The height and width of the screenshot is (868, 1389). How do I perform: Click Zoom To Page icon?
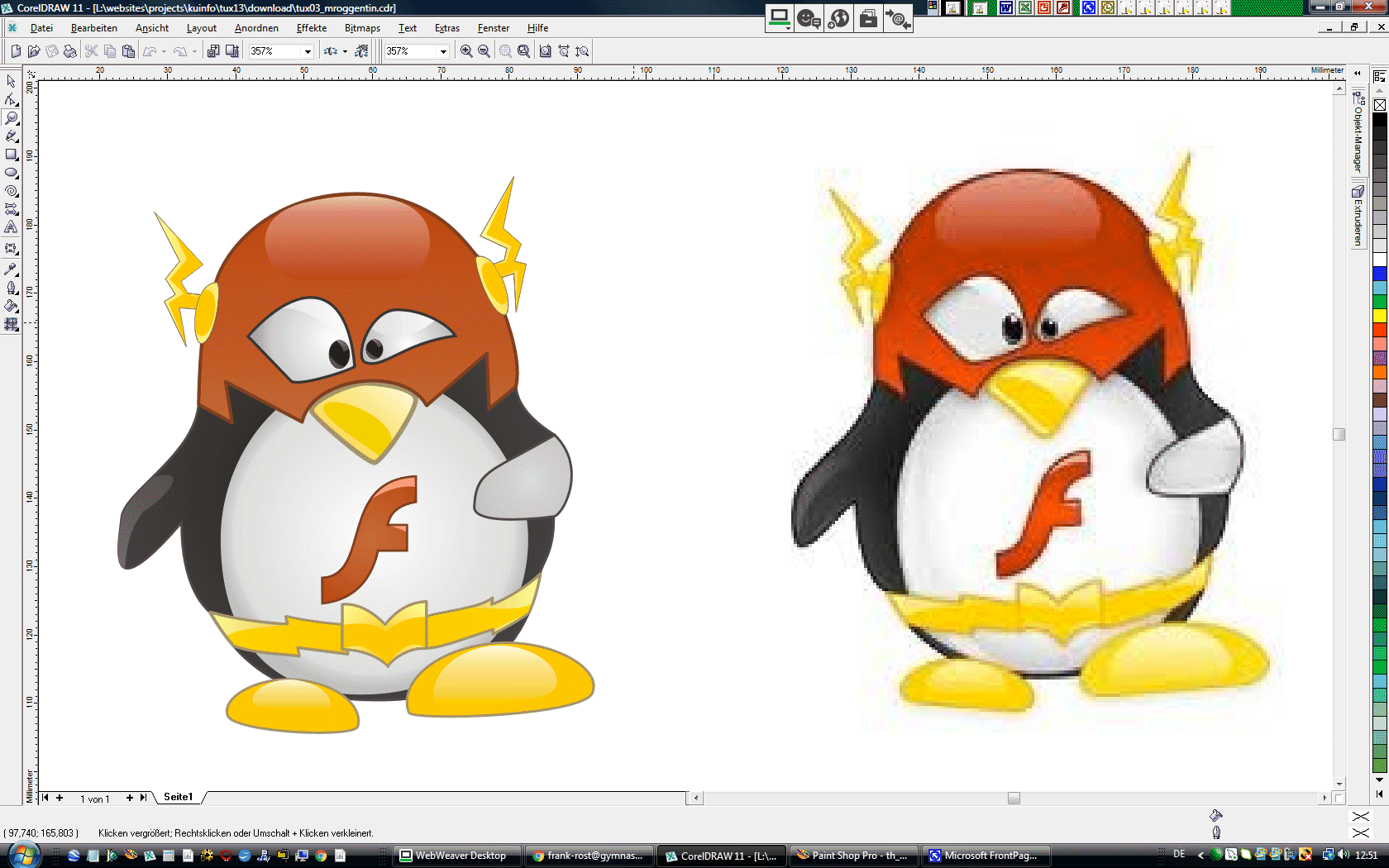[546, 51]
